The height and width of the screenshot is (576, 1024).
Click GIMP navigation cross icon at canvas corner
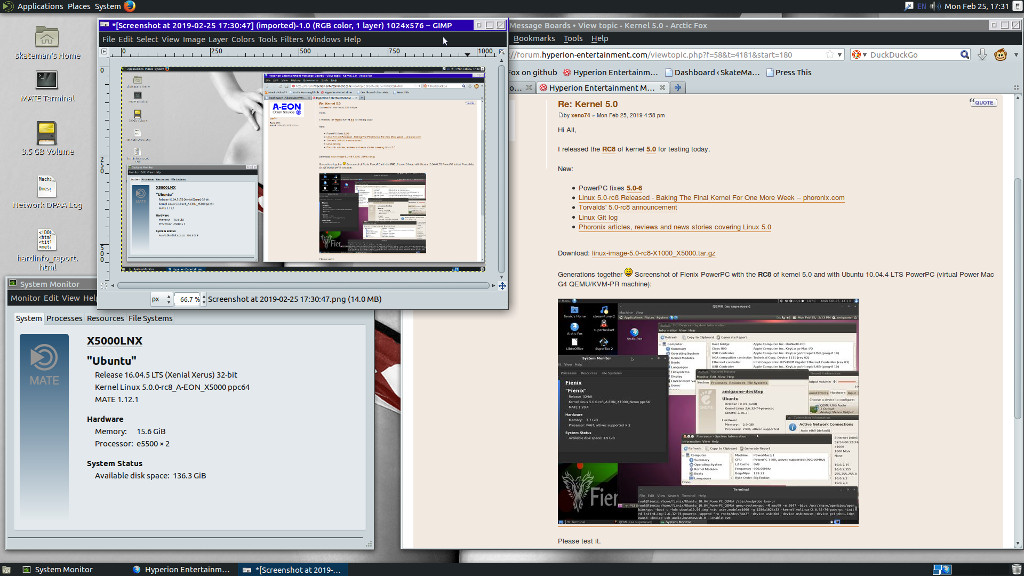tap(502, 285)
